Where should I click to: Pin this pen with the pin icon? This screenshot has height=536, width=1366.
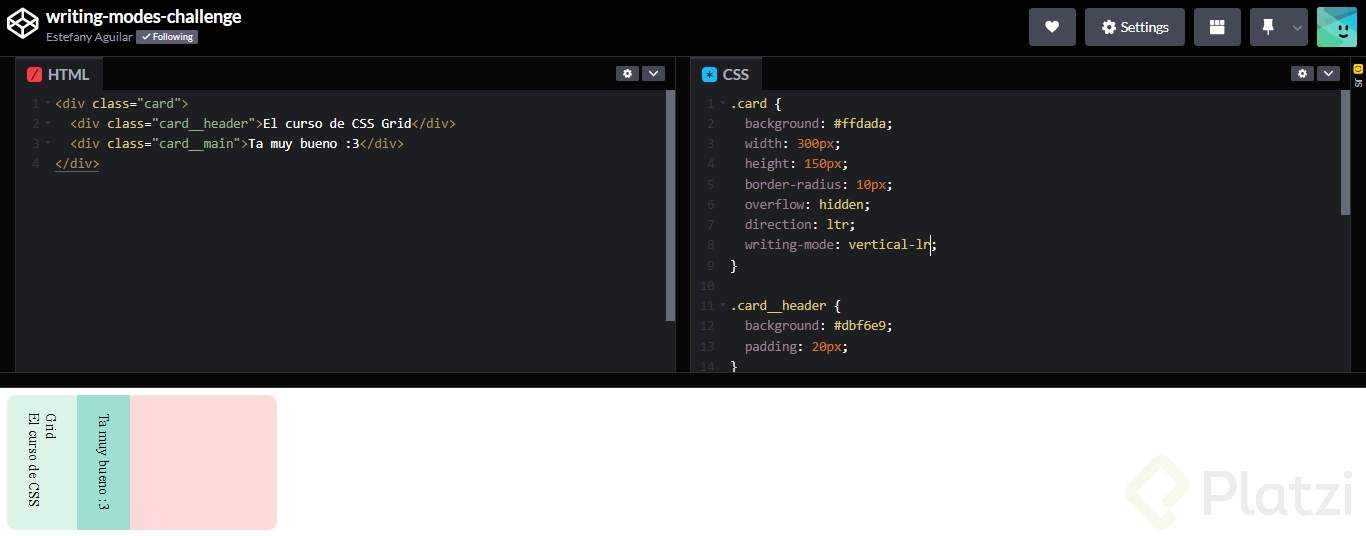pos(1268,27)
